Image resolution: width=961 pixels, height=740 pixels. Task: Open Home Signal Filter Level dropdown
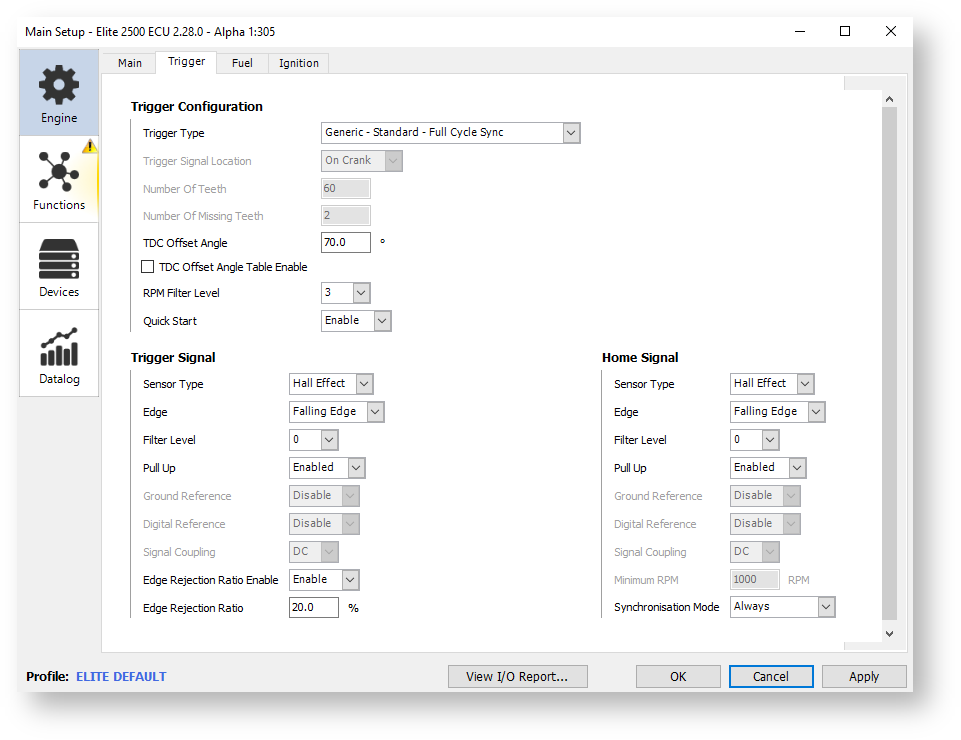click(x=754, y=440)
